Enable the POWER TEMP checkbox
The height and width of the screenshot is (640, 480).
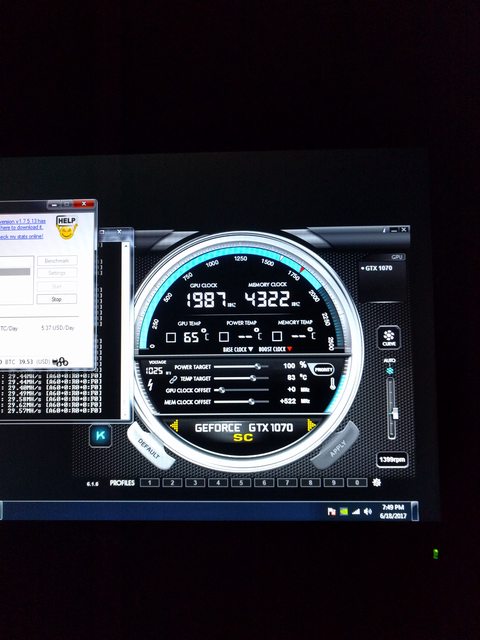coord(223,337)
